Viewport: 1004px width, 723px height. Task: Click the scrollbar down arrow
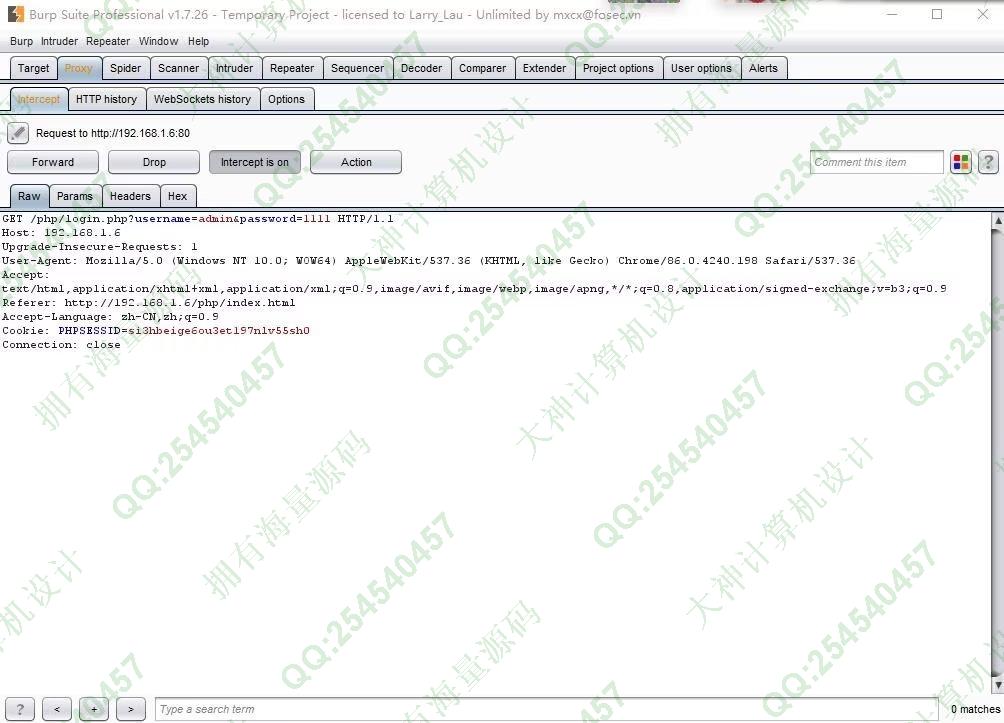tap(997, 685)
